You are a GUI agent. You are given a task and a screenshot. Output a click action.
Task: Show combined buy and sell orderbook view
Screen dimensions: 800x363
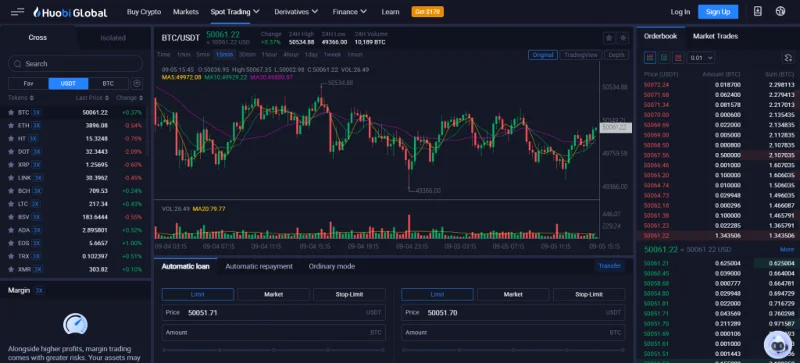point(650,58)
